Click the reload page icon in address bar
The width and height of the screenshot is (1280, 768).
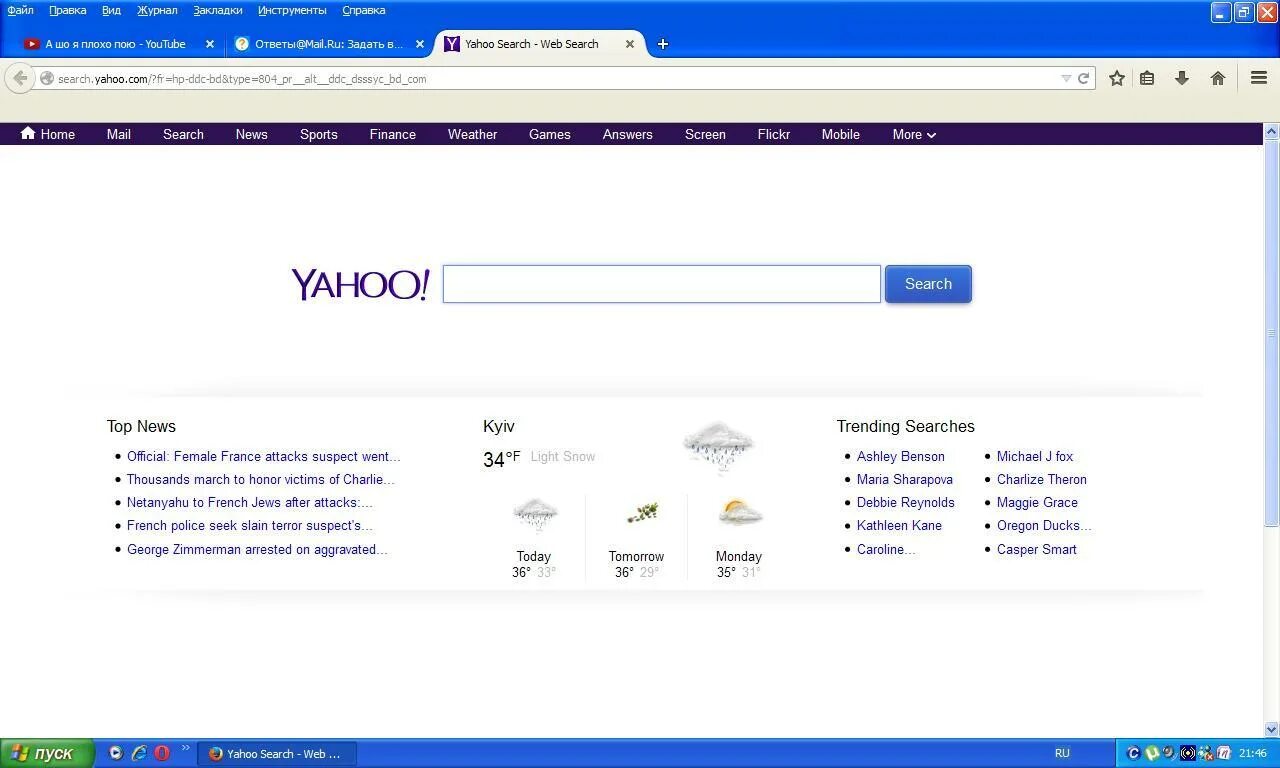pyautogui.click(x=1083, y=78)
